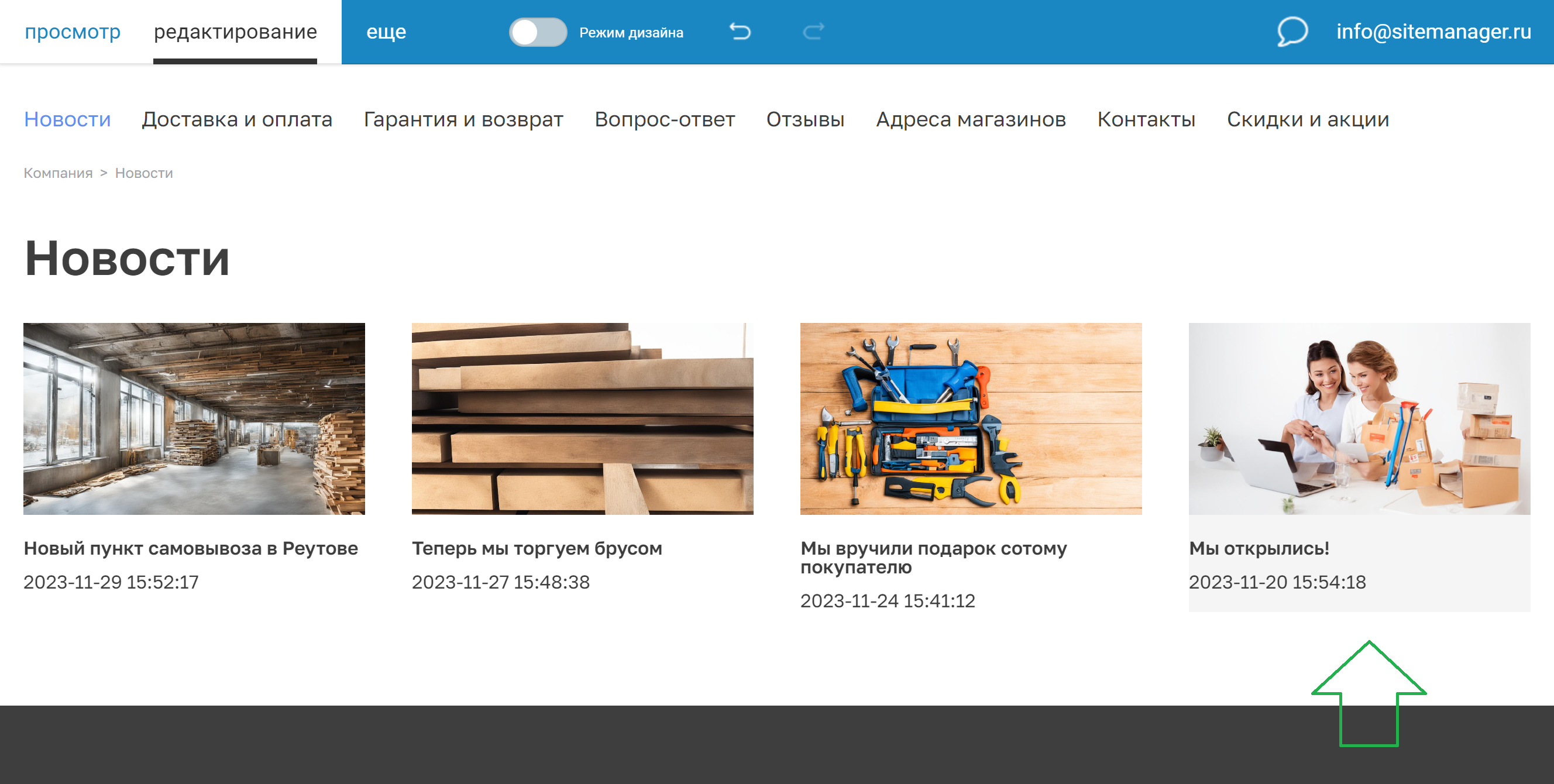Open Адреса магазинов page
The height and width of the screenshot is (784, 1554).
970,119
